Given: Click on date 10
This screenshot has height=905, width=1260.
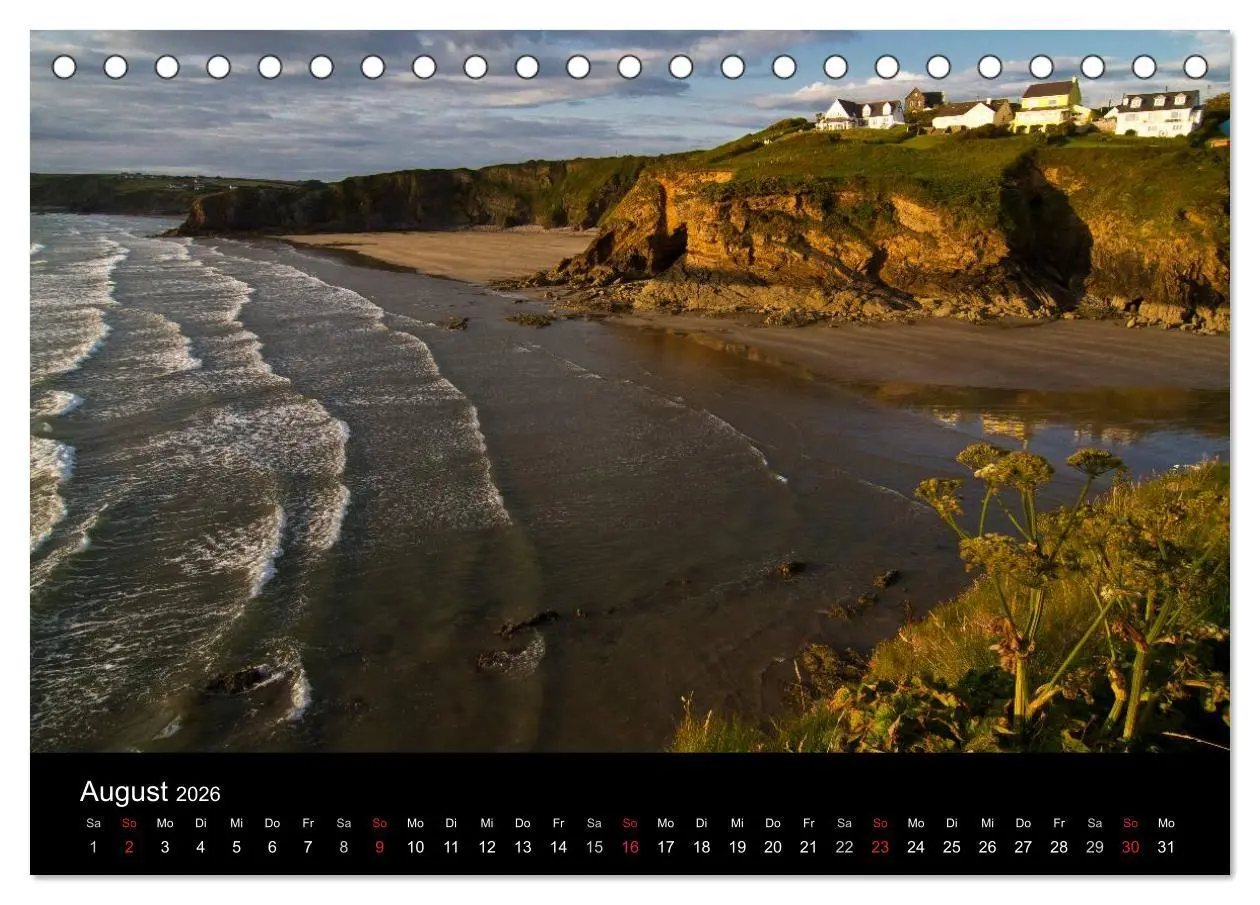Looking at the screenshot, I should tap(415, 847).
